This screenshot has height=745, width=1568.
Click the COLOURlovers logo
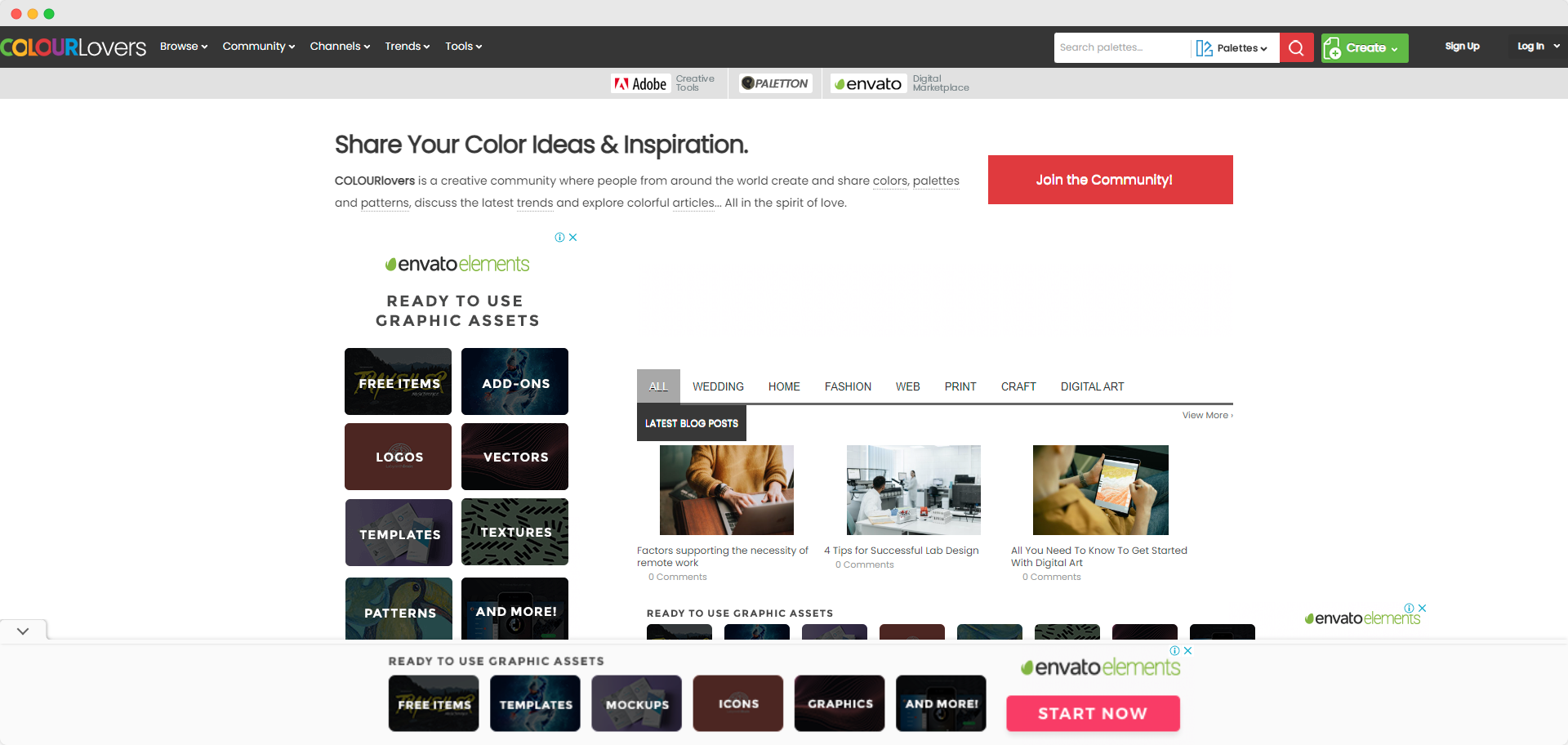pos(73,47)
